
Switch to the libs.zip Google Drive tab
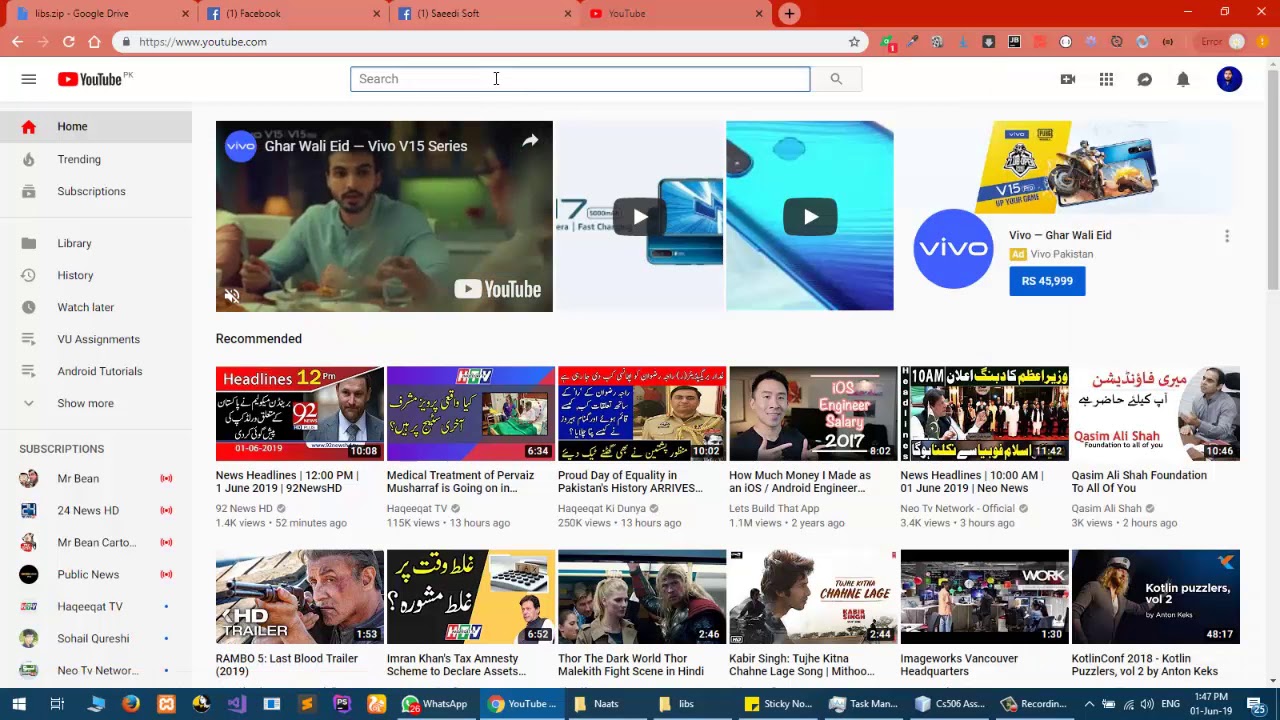(100, 14)
